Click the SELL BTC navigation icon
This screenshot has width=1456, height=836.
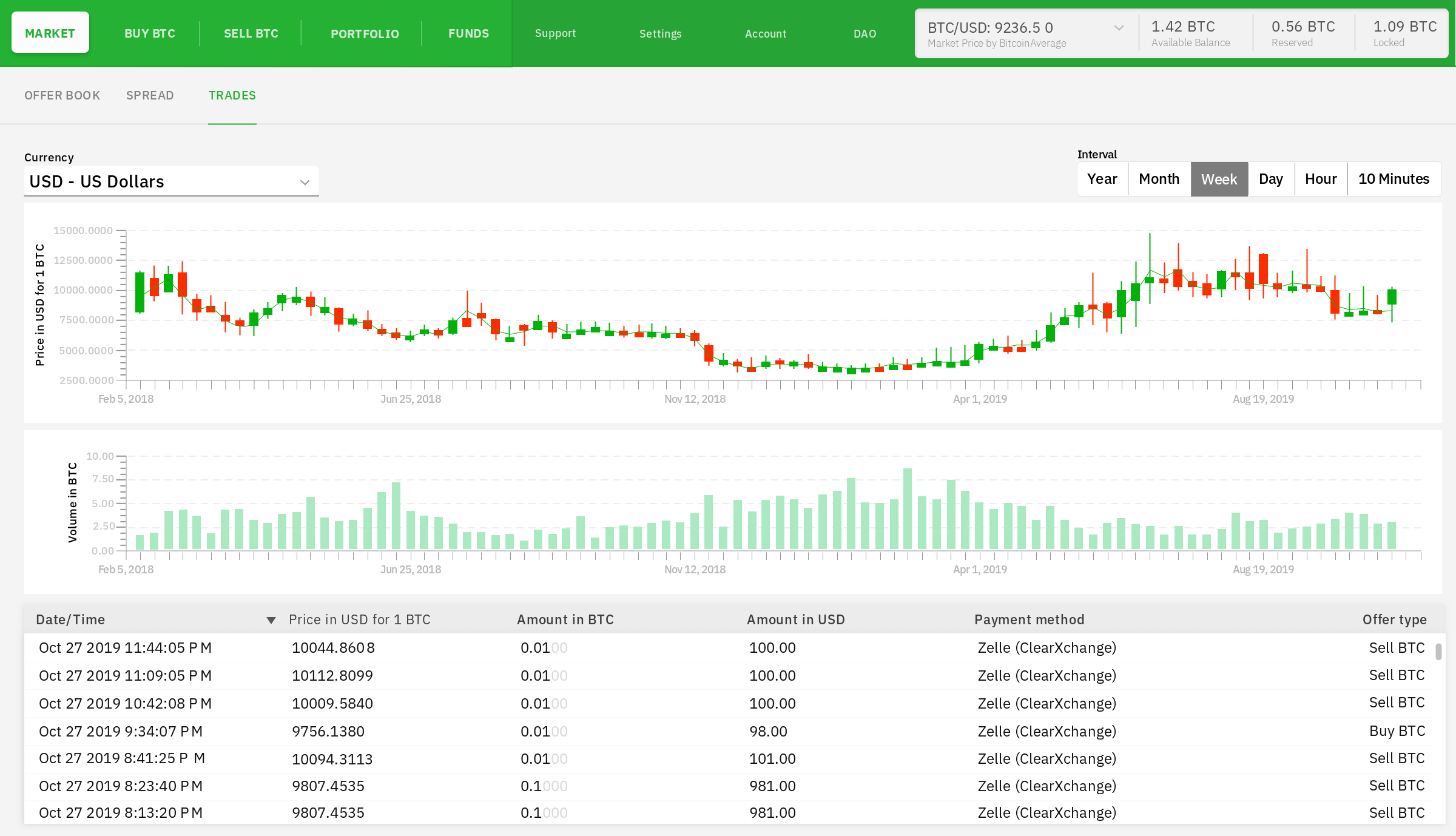click(252, 33)
